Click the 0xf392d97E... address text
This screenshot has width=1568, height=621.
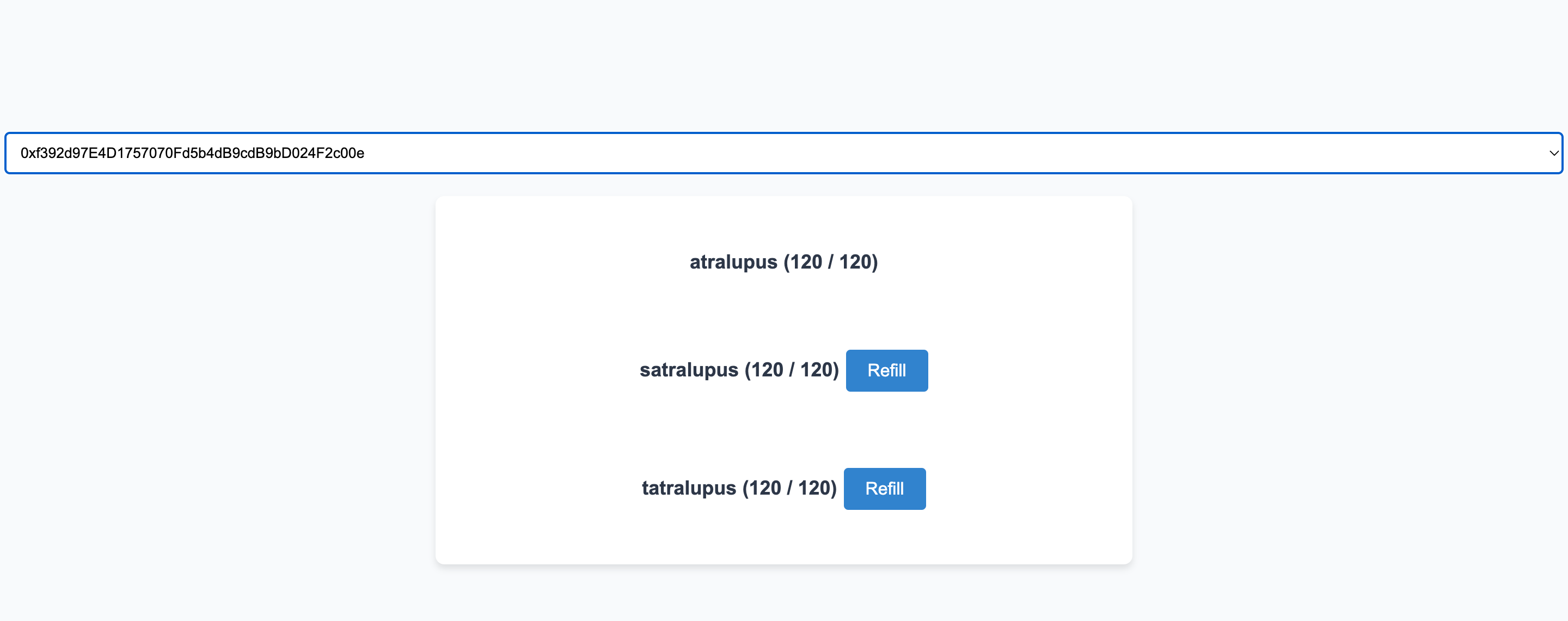tap(192, 153)
